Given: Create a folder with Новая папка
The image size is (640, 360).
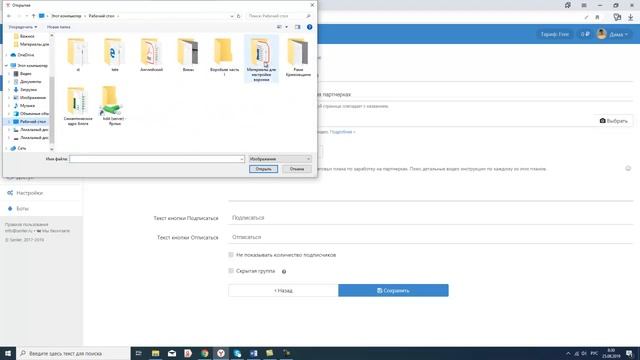Looking at the screenshot, I should [58, 27].
